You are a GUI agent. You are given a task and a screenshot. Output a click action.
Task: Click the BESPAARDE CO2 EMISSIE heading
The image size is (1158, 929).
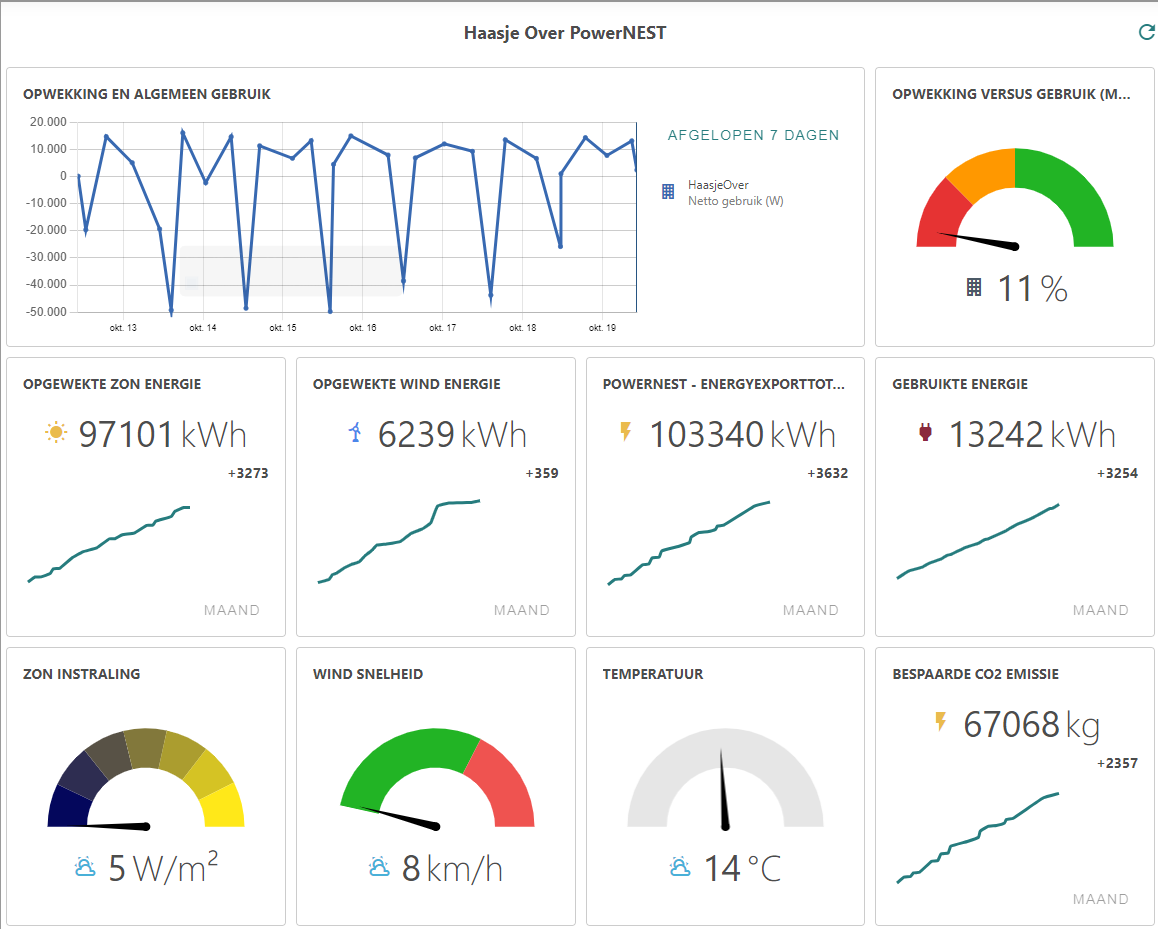pyautogui.click(x=976, y=673)
